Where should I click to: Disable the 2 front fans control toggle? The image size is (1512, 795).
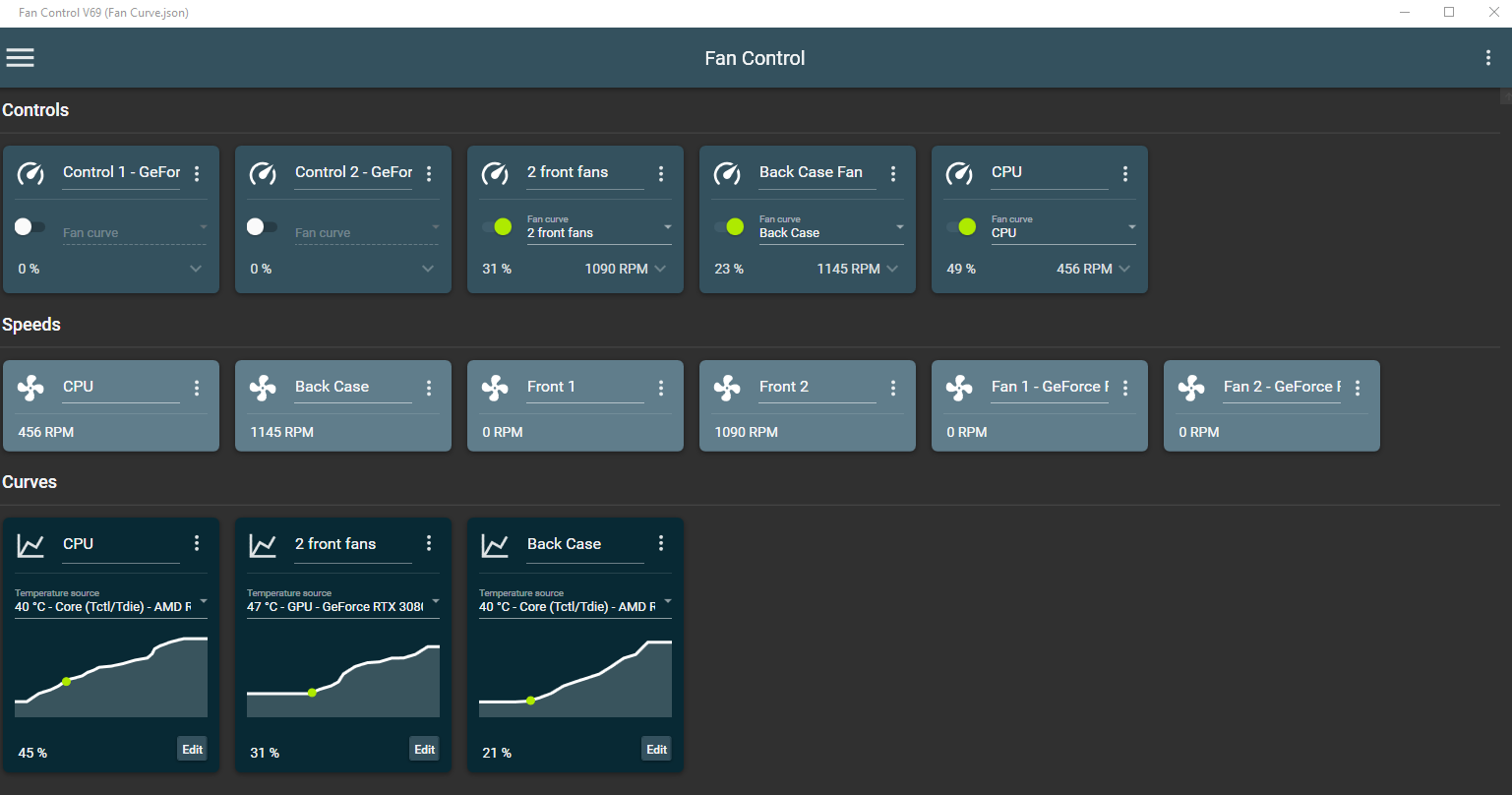pos(497,227)
